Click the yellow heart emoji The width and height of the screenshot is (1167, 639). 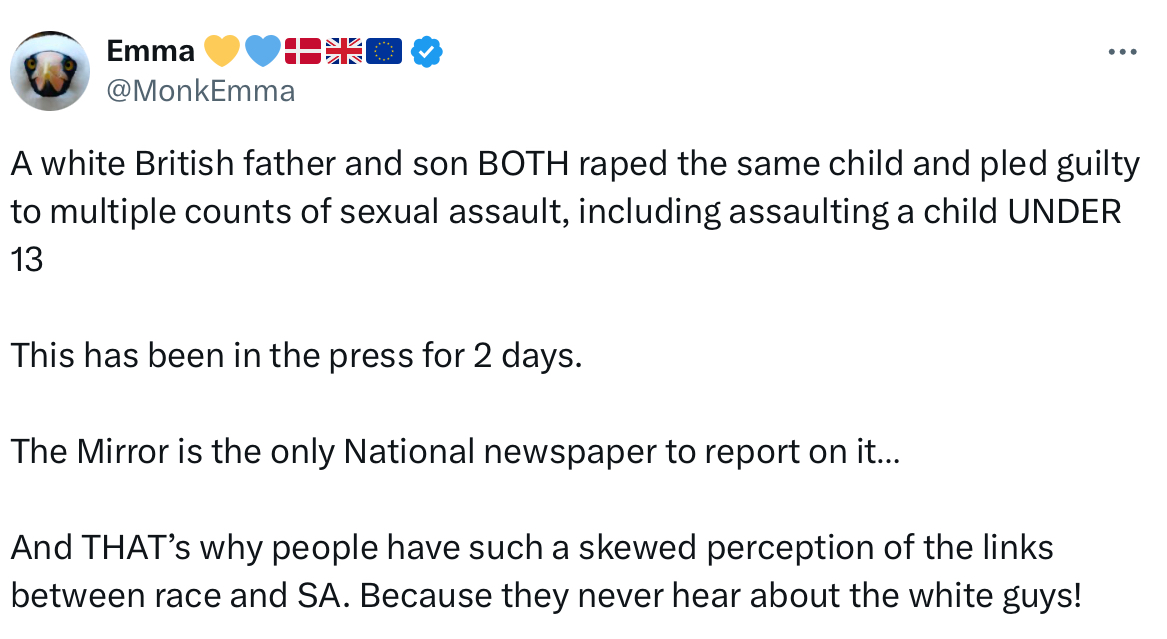(x=221, y=50)
